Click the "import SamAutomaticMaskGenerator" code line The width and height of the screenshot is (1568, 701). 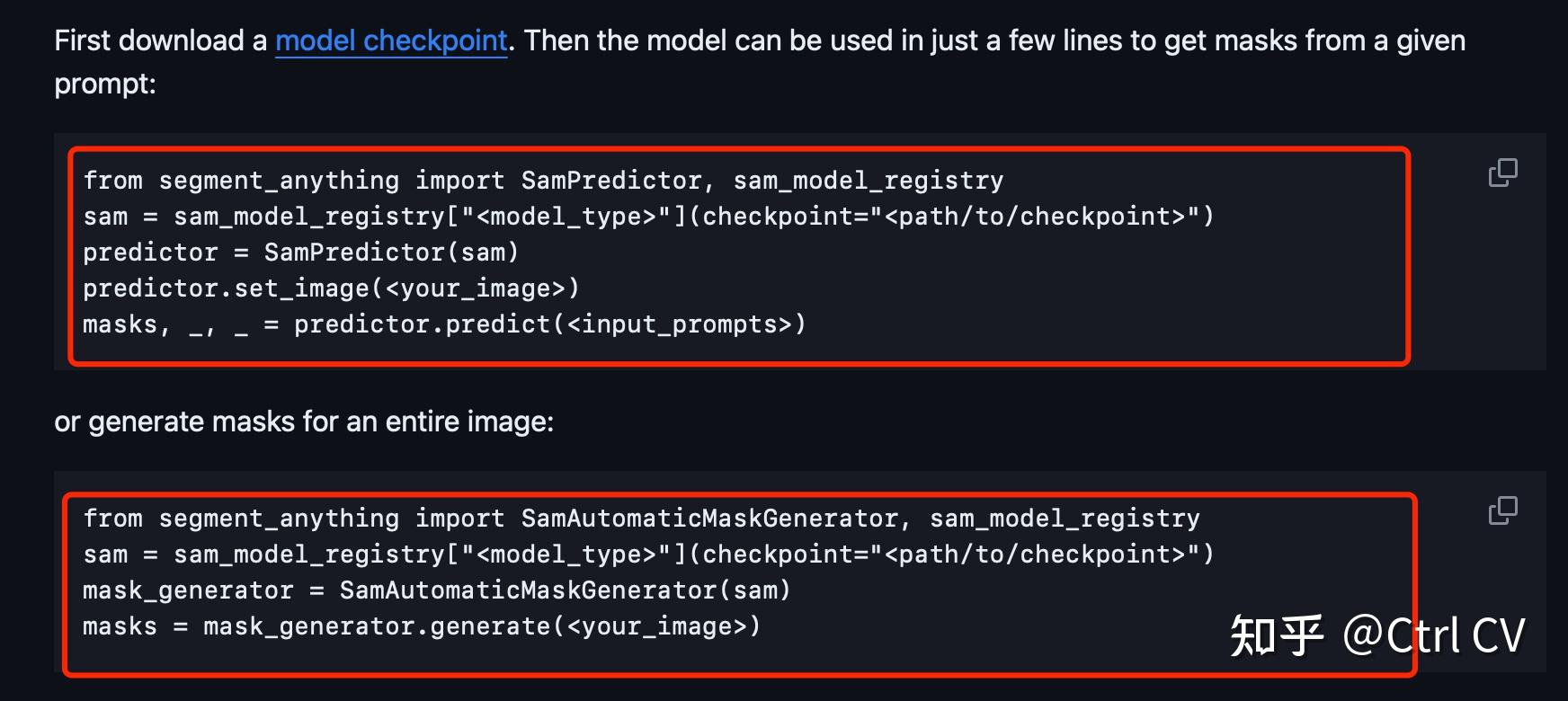tap(641, 519)
